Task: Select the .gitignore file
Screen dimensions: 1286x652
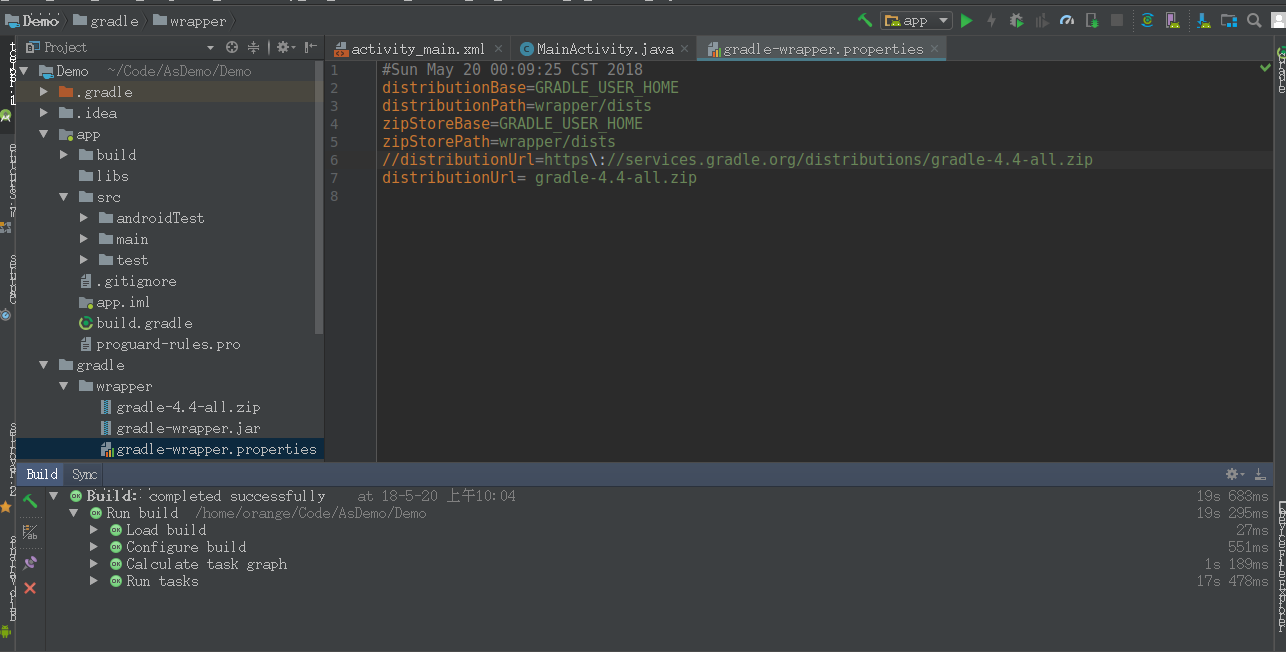Action: (x=127, y=281)
